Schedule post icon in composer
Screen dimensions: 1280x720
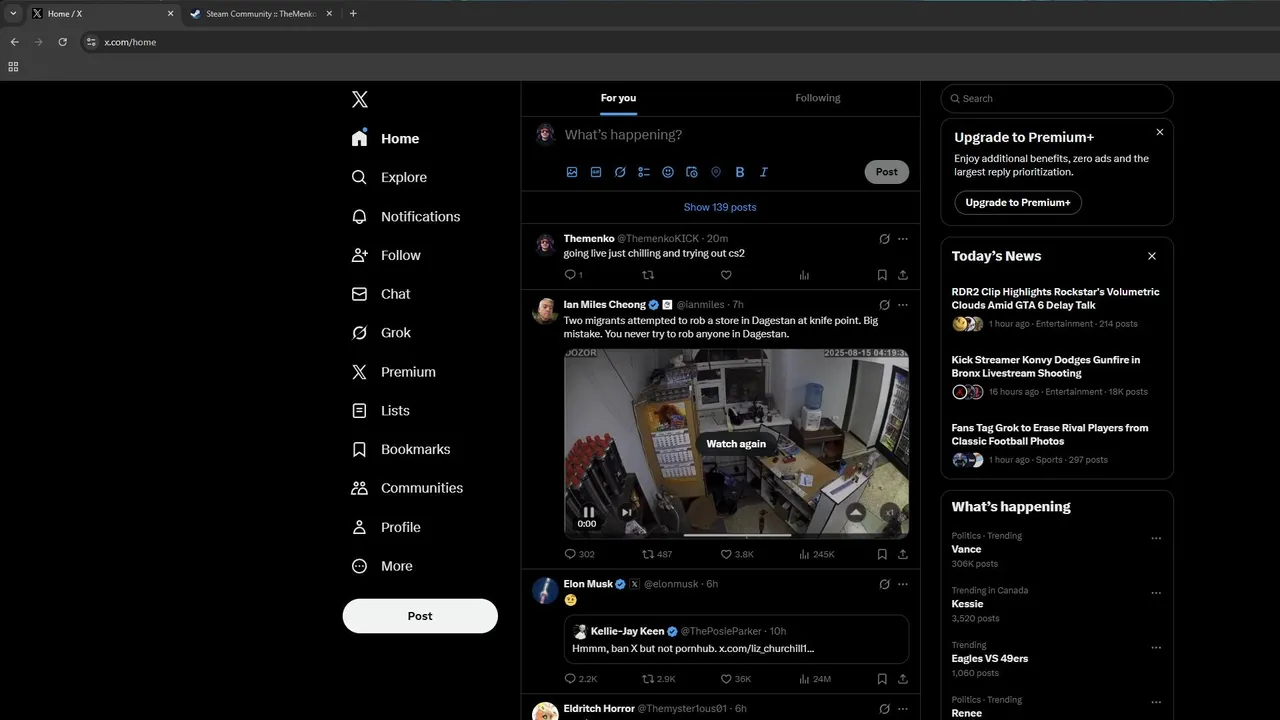(x=692, y=172)
